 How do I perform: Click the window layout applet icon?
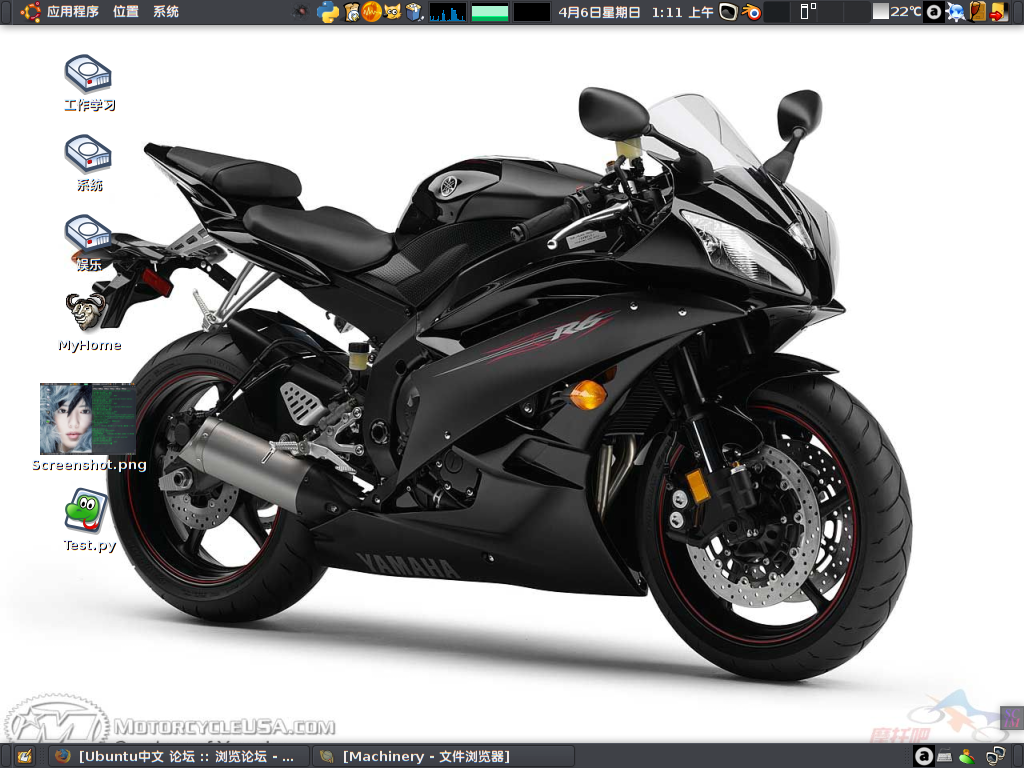pos(808,11)
